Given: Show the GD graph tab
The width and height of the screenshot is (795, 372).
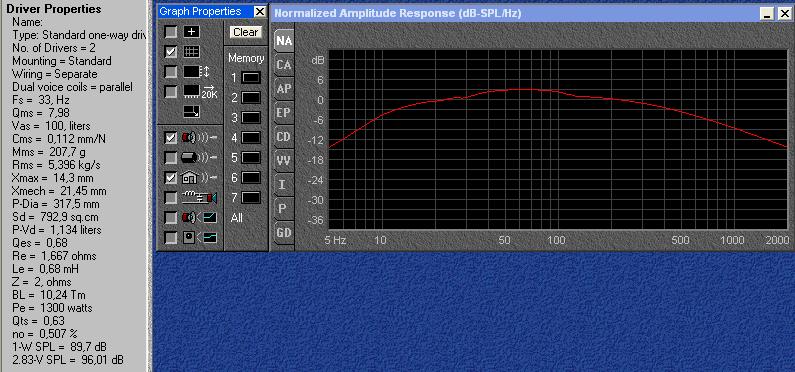Looking at the screenshot, I should click(x=284, y=233).
